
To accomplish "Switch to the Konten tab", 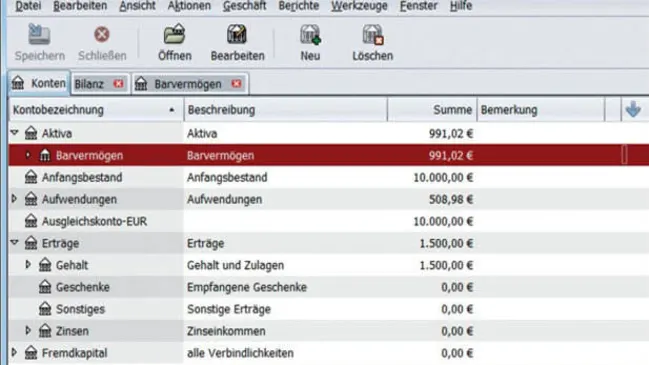I will (39, 84).
